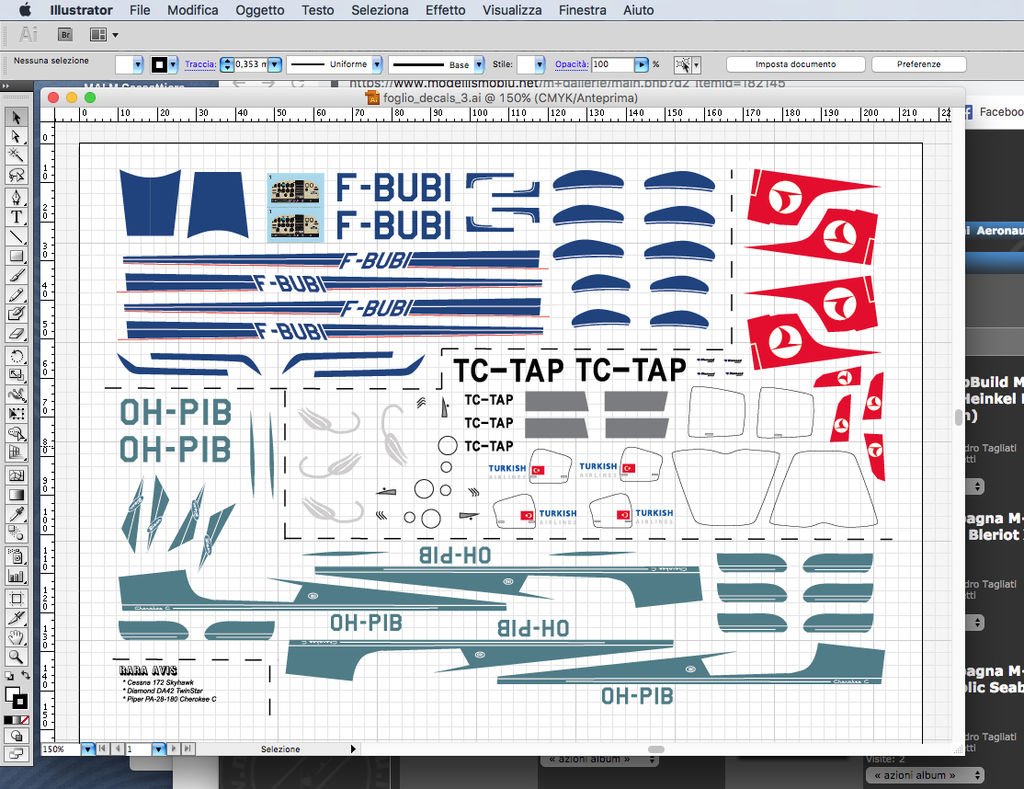Image resolution: width=1024 pixels, height=789 pixels.
Task: Select the Slice tool
Action: click(x=16, y=618)
